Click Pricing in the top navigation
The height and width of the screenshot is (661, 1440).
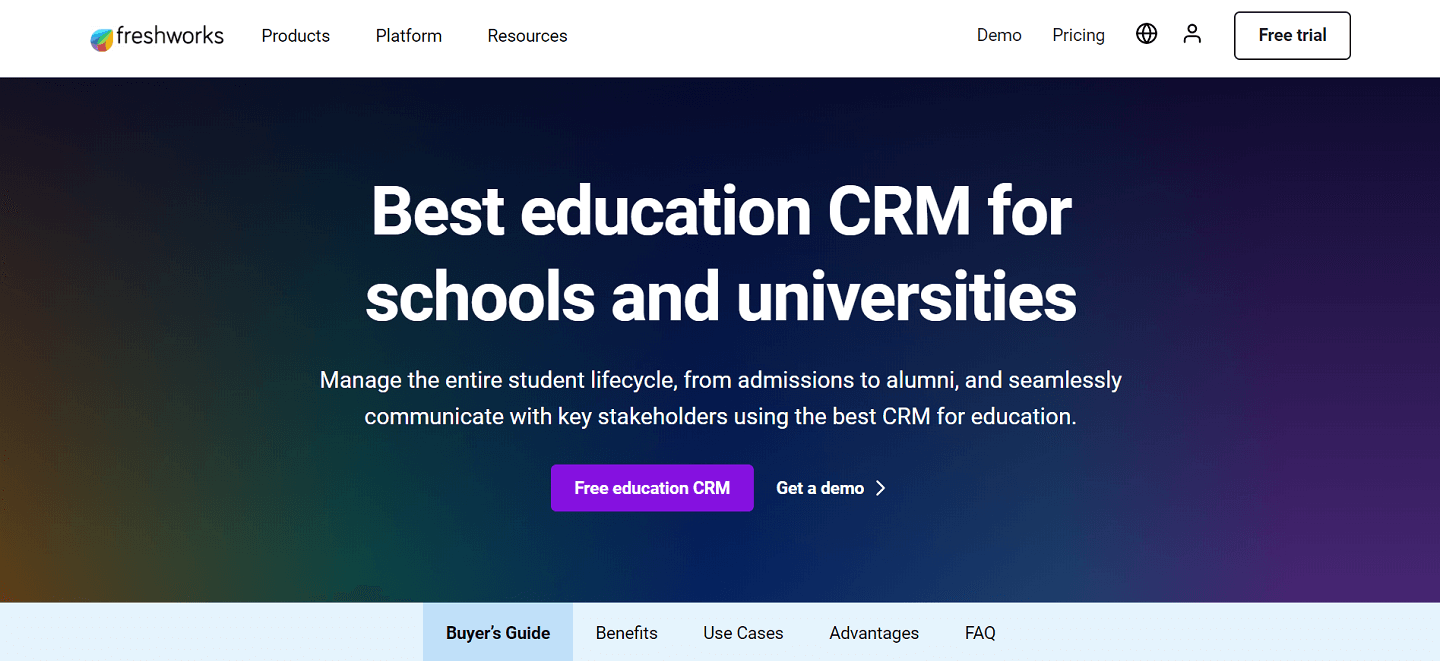click(x=1078, y=34)
